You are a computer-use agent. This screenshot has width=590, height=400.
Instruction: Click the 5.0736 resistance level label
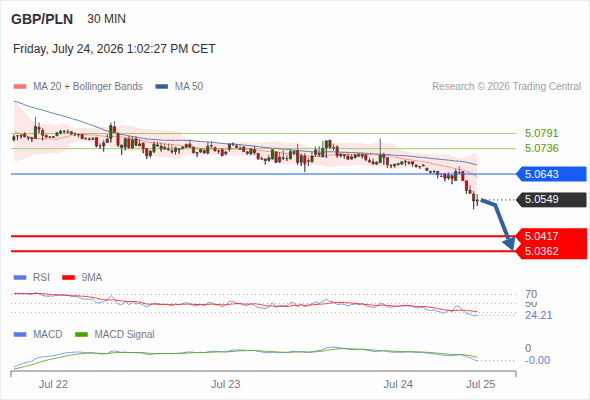tap(541, 148)
